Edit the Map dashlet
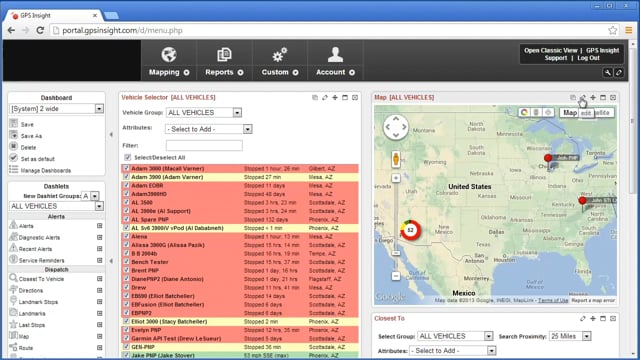 (583, 98)
